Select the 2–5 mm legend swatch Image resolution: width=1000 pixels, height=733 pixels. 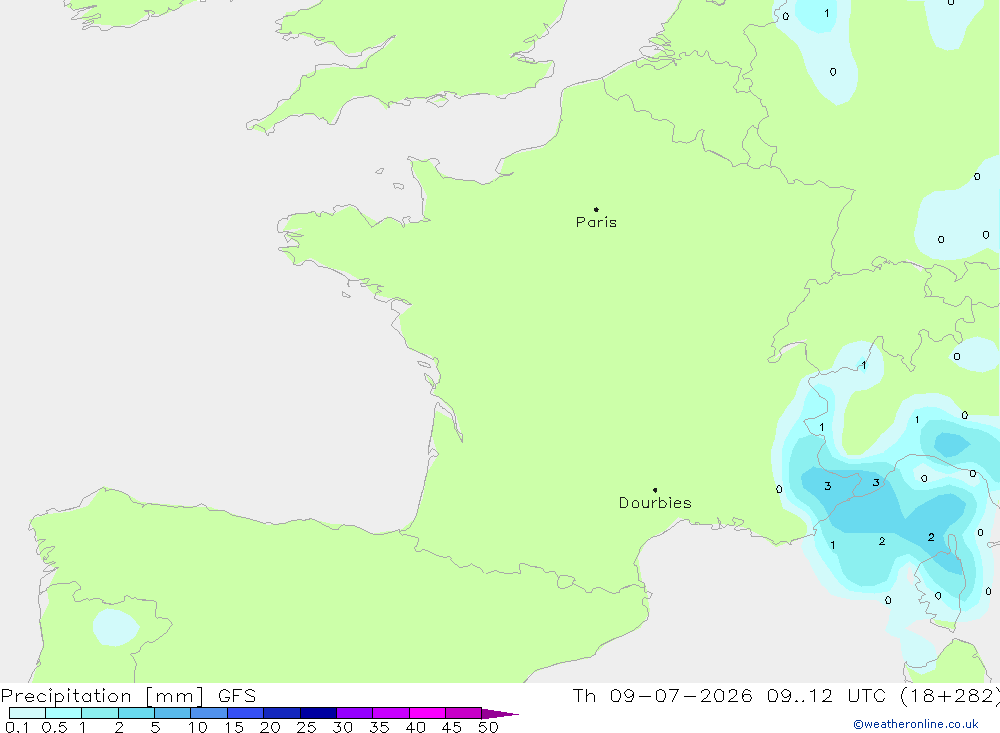(136, 713)
